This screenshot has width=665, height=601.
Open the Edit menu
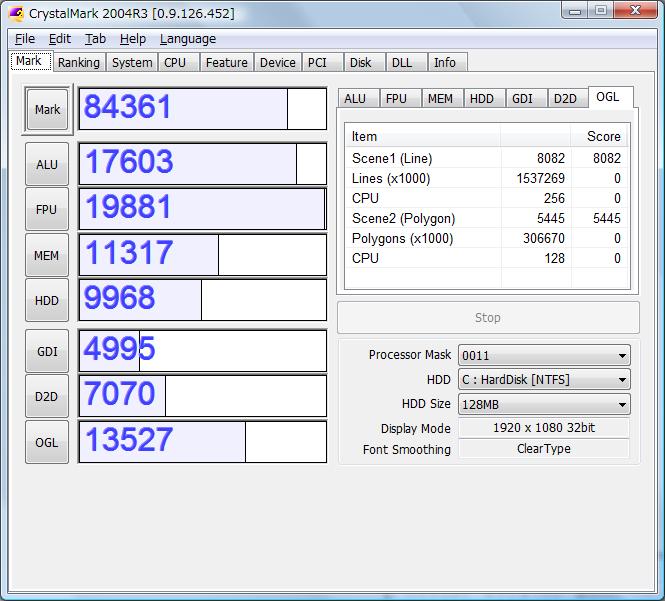59,39
